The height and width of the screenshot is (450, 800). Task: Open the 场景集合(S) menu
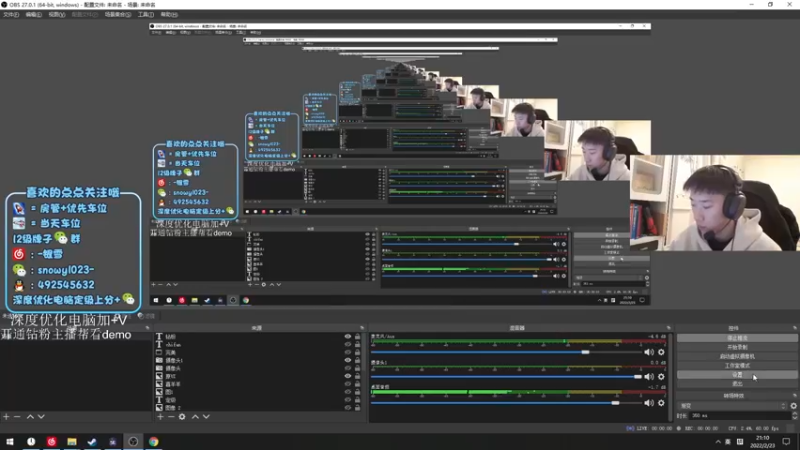(x=118, y=14)
